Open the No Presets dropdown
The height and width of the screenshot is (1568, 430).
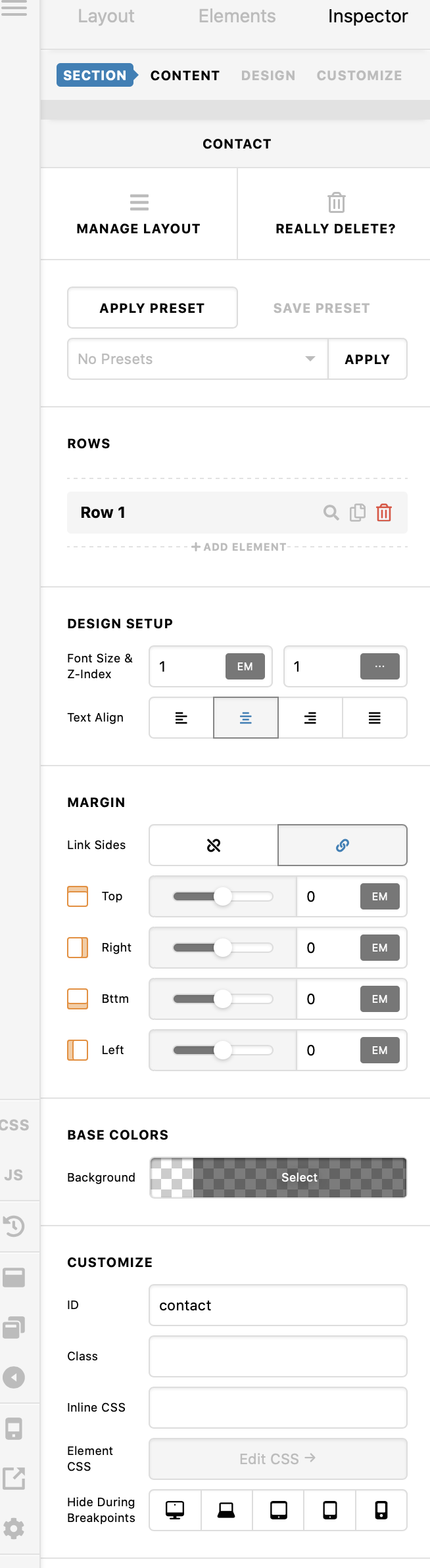pos(198,359)
